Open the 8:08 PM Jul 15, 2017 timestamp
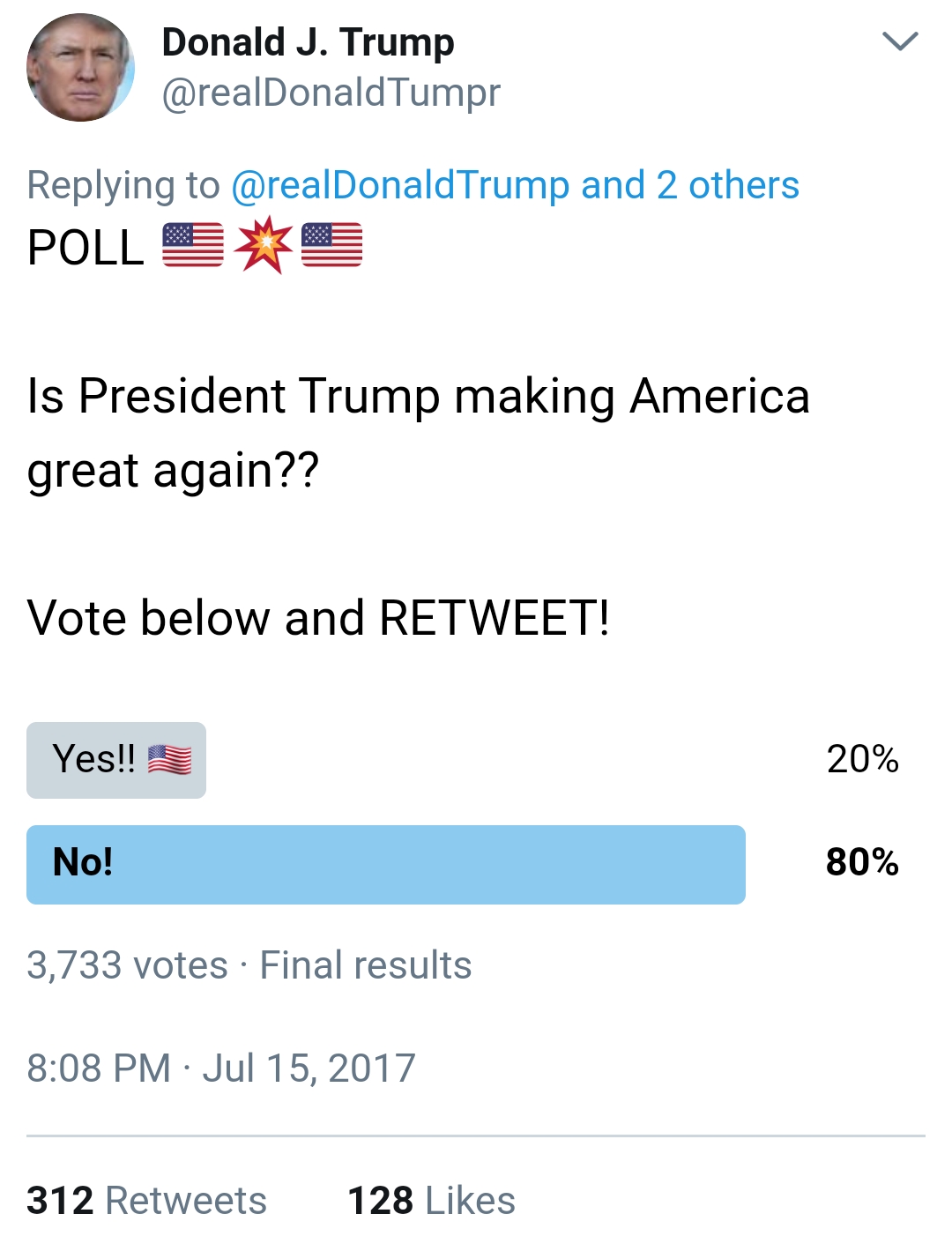Image resolution: width=952 pixels, height=1251 pixels. (220, 1069)
